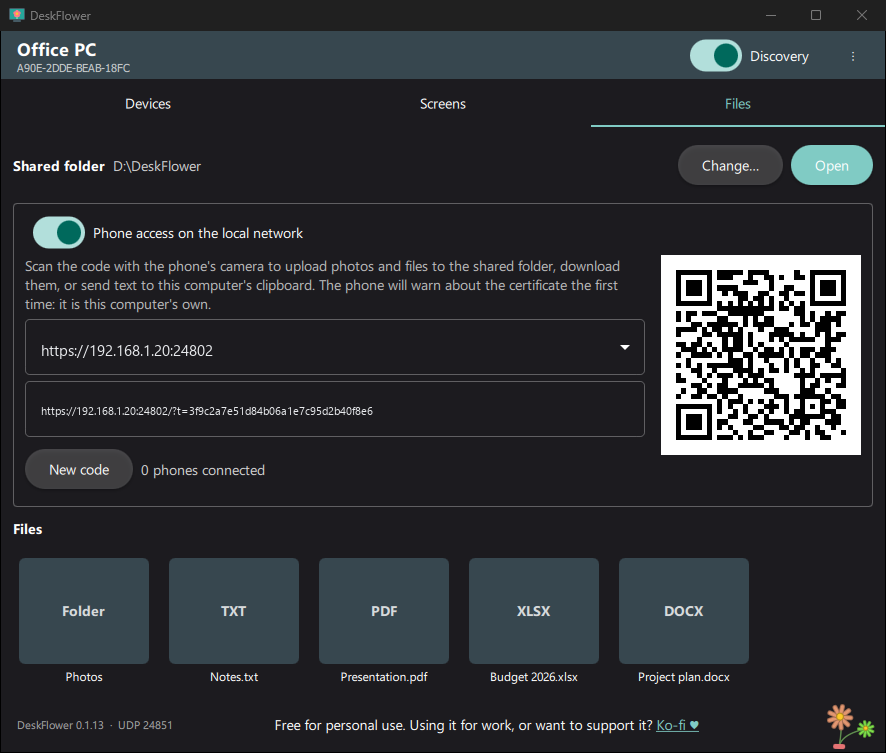Click the DeskFlower 0.1.13 version text
The height and width of the screenshot is (753, 886).
click(x=60, y=725)
